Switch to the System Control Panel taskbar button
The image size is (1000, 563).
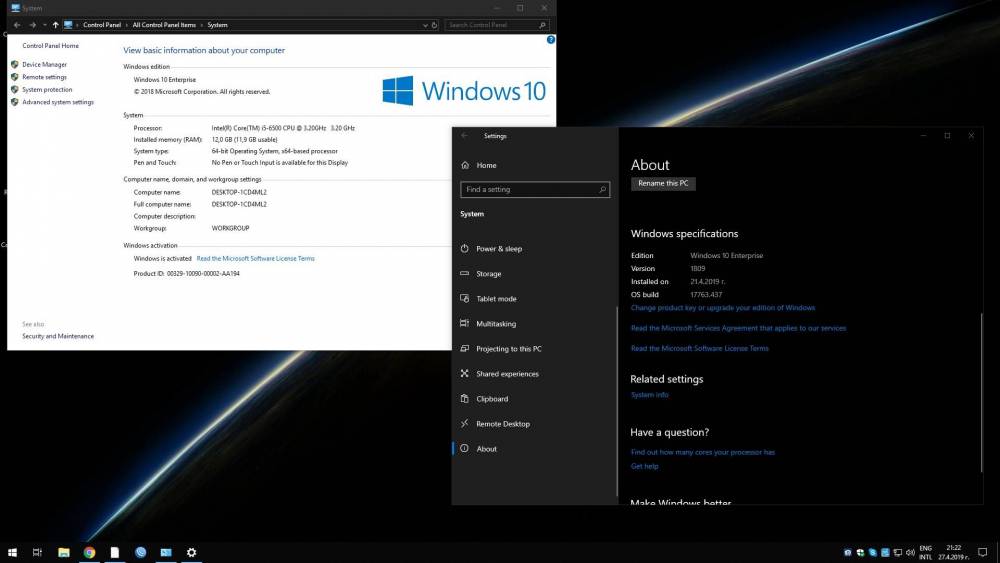(x=166, y=552)
